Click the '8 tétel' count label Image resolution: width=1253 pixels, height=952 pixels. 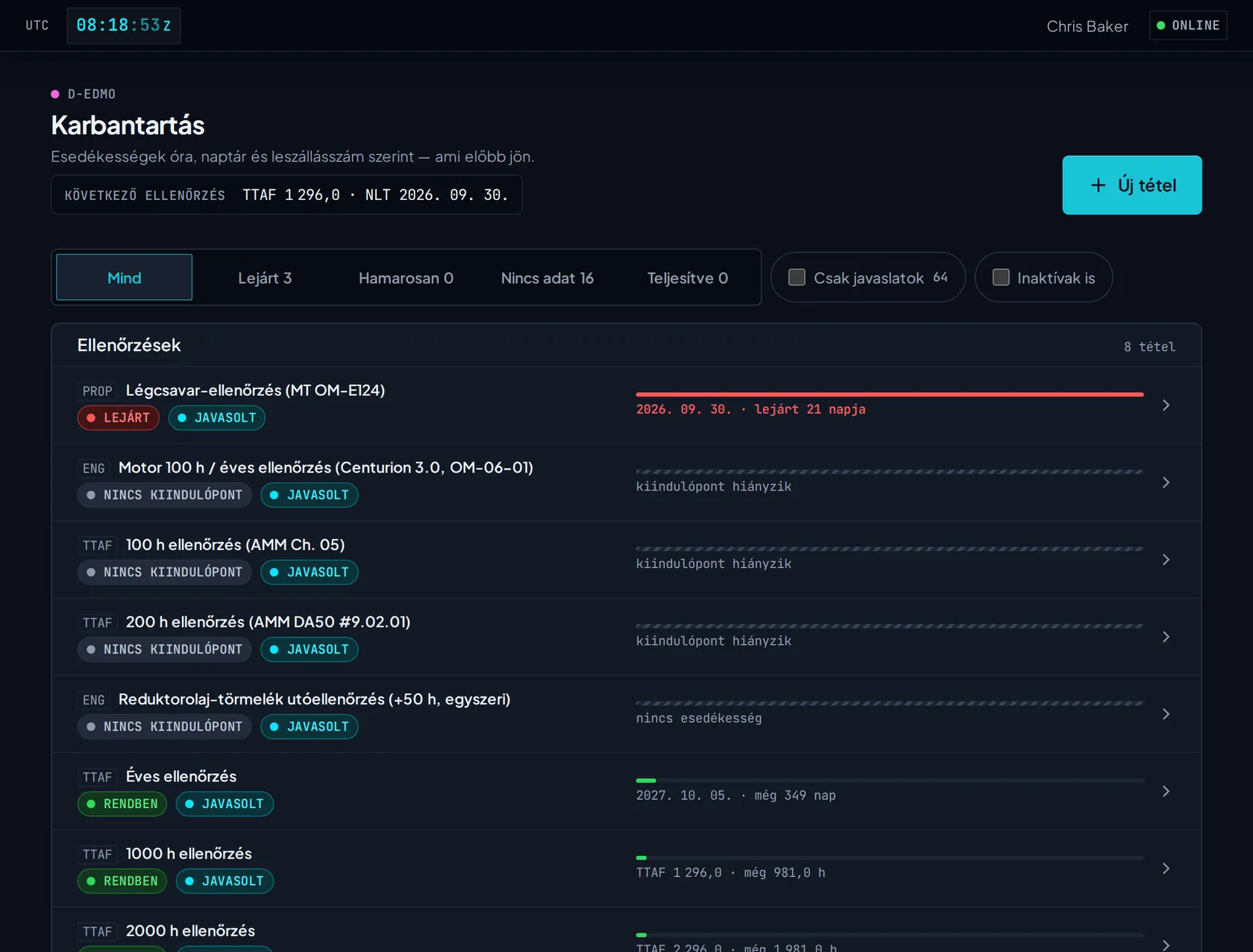pos(1149,347)
